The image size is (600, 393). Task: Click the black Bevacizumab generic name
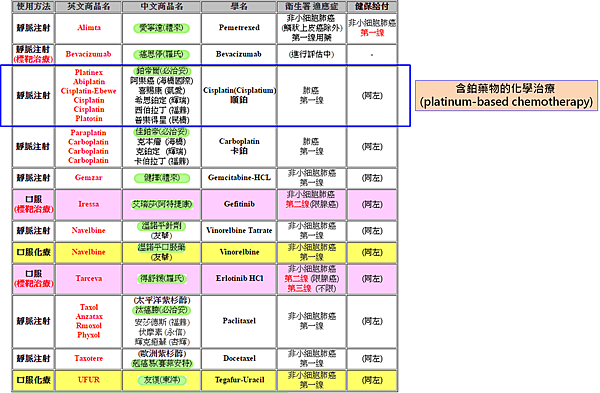click(x=239, y=54)
